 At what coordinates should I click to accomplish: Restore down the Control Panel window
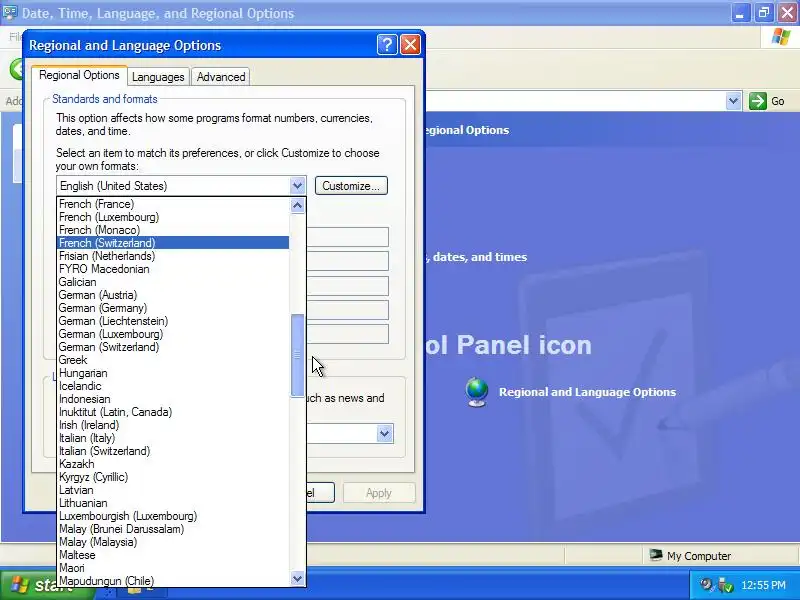tap(764, 13)
